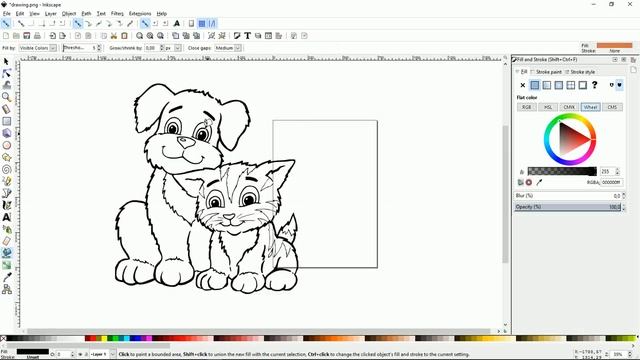Select CMYK color mode button

[569, 107]
